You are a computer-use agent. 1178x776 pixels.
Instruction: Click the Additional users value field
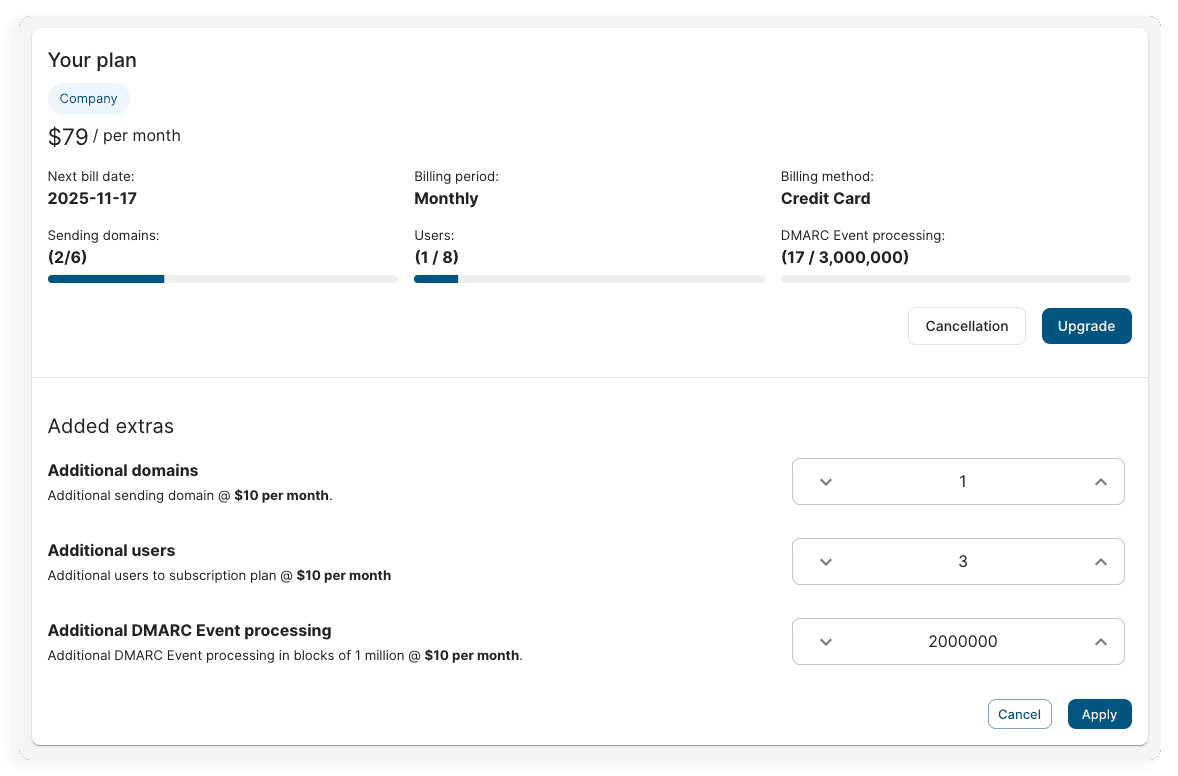pyautogui.click(x=962, y=562)
